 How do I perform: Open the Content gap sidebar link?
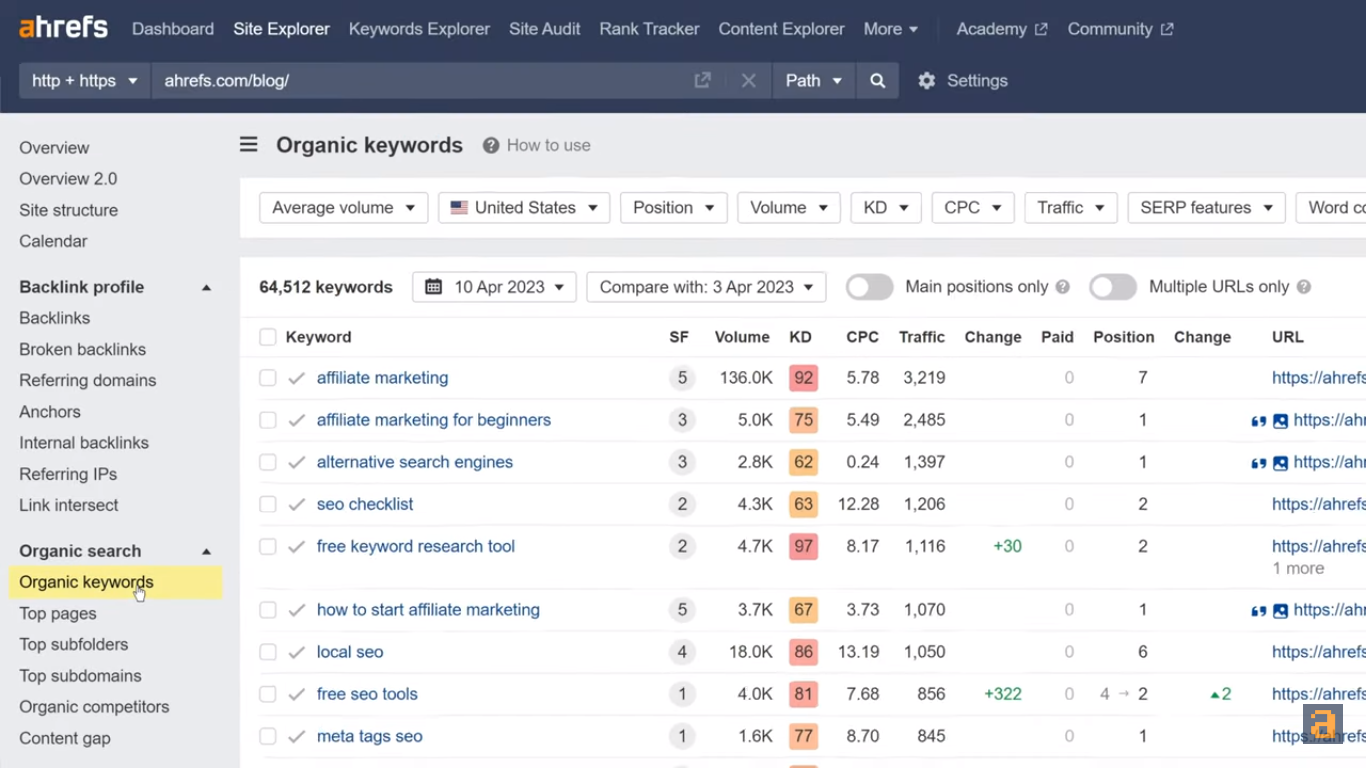[x=65, y=738]
